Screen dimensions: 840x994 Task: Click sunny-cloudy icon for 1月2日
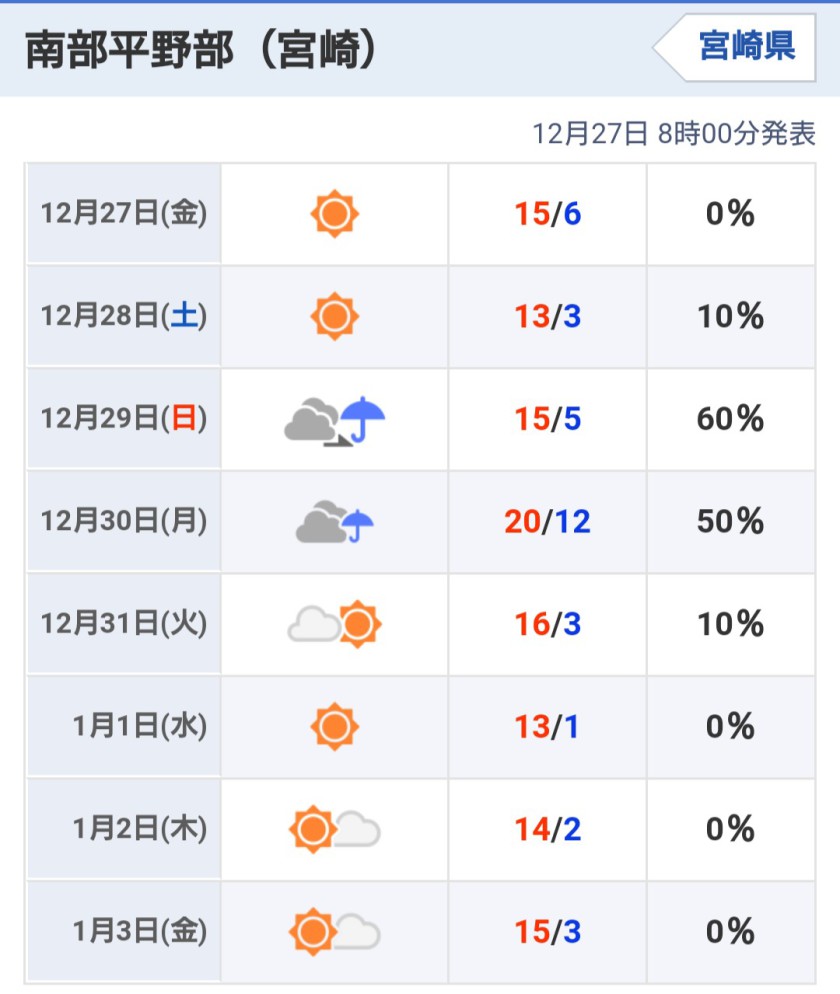[x=335, y=829]
